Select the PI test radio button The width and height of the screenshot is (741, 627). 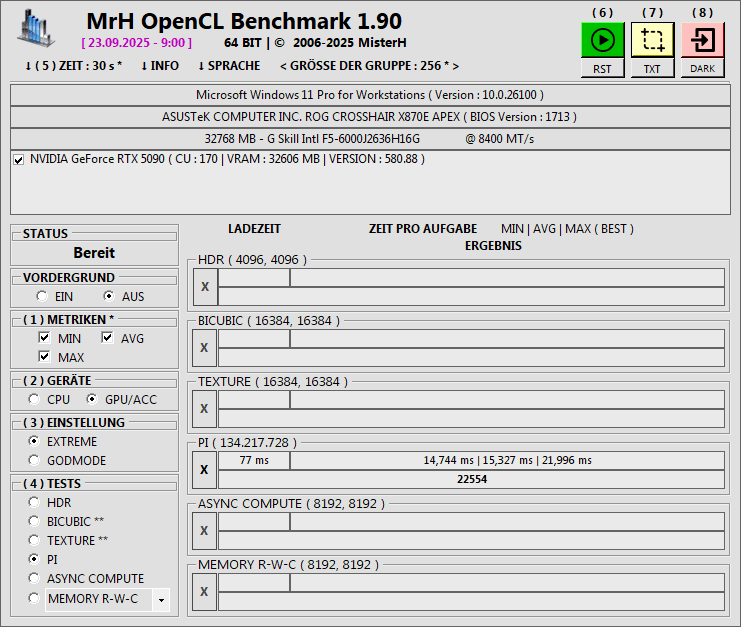pos(34,559)
